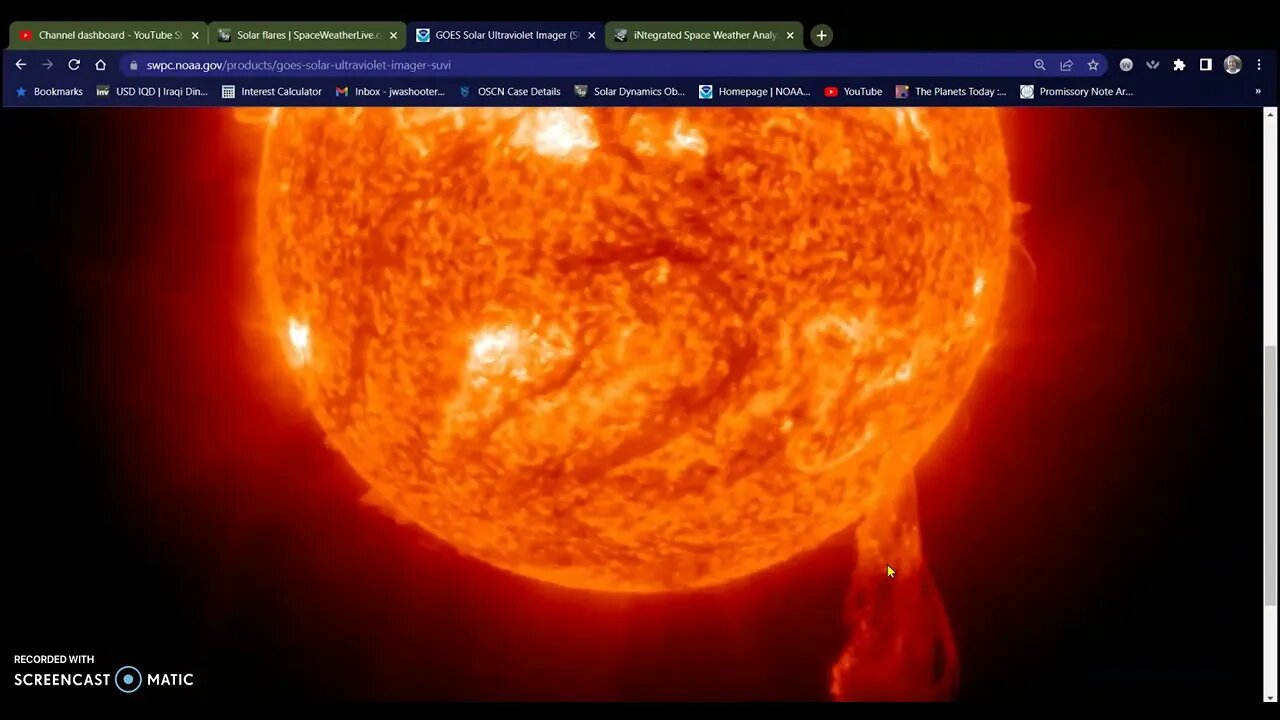Open the Chrome profile avatar
Viewport: 1280px width, 720px height.
pyautogui.click(x=1233, y=65)
